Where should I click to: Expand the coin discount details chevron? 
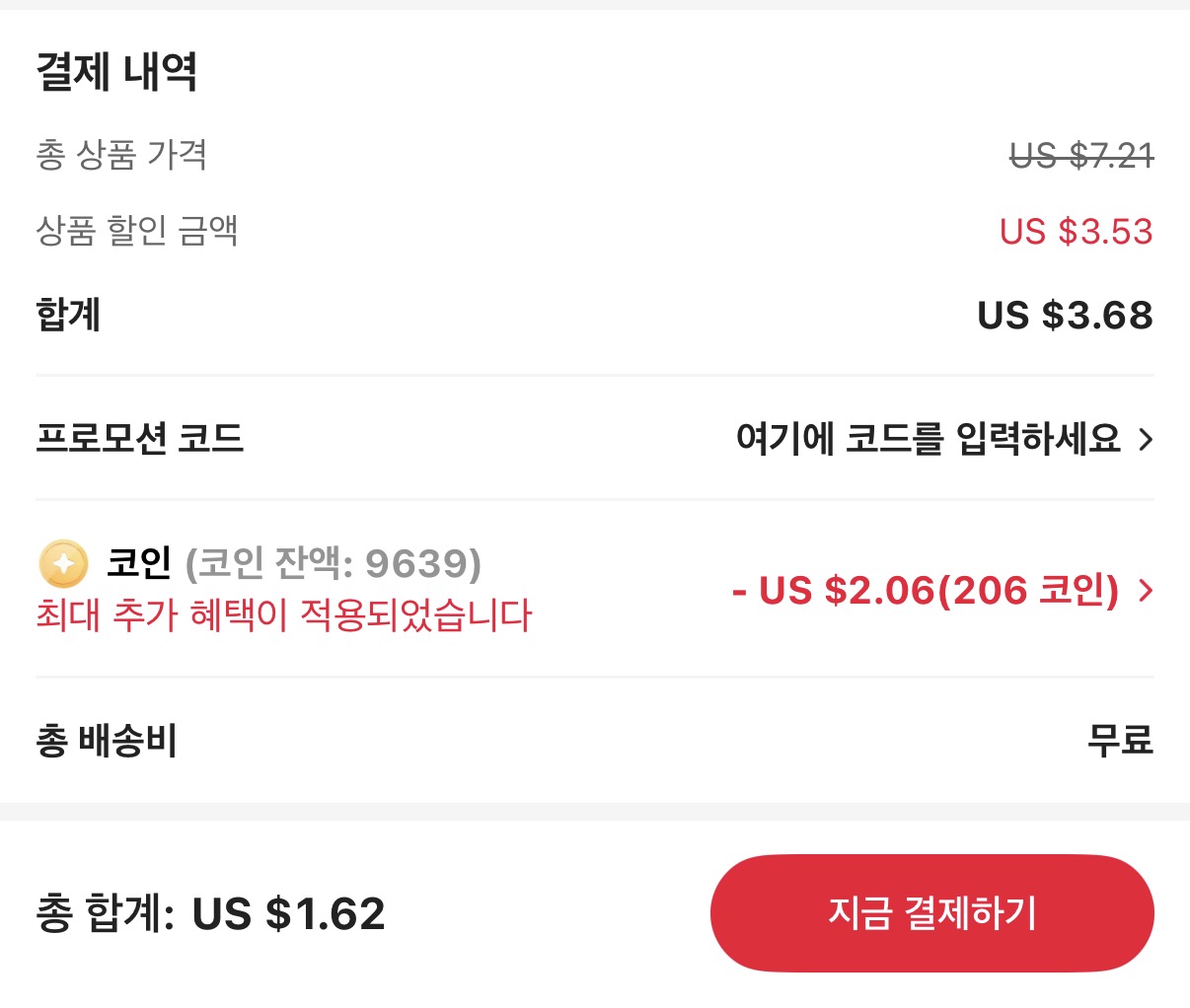(x=1146, y=592)
